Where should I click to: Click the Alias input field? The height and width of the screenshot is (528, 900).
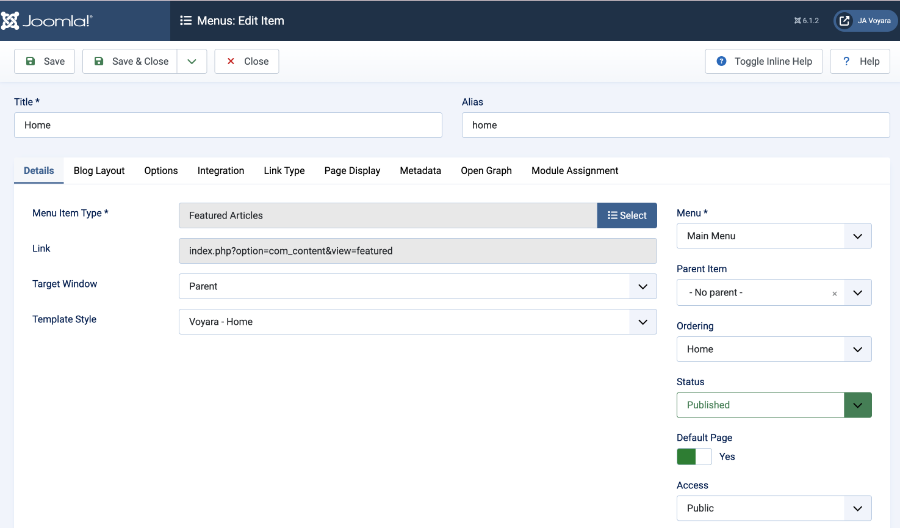click(676, 125)
